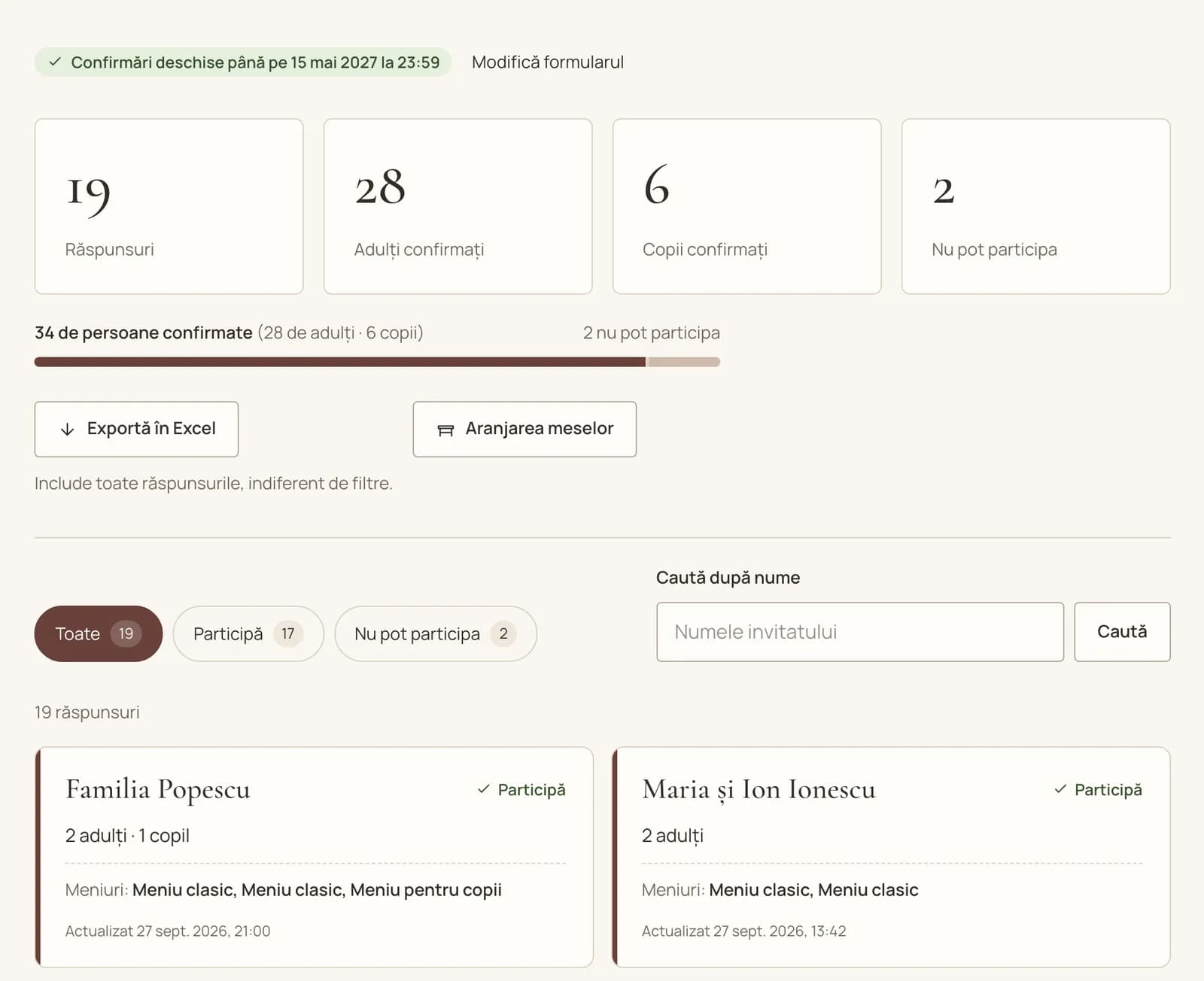Screen dimensions: 1204x981
Task: Click 'Actualizat 27 sept. 2026, 21:00' timestamp
Action: (x=168, y=931)
